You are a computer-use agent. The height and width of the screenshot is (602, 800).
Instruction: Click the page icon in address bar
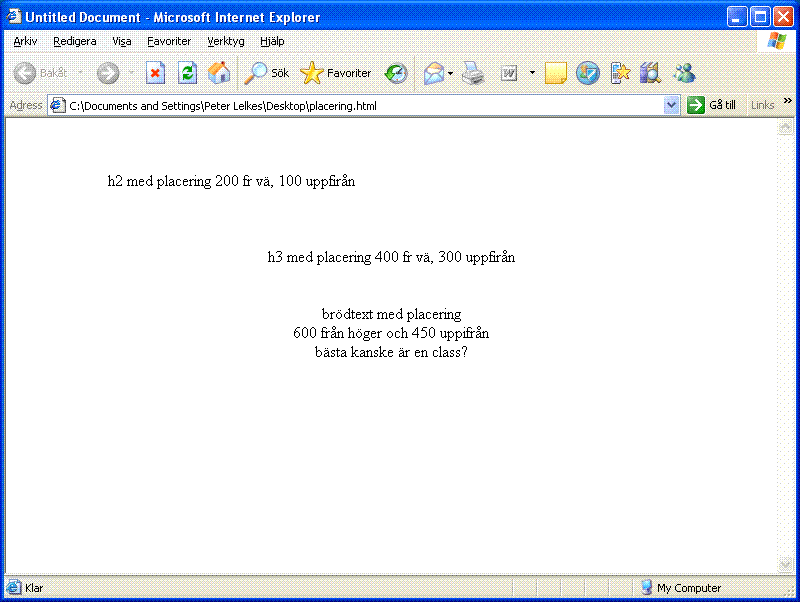57,105
